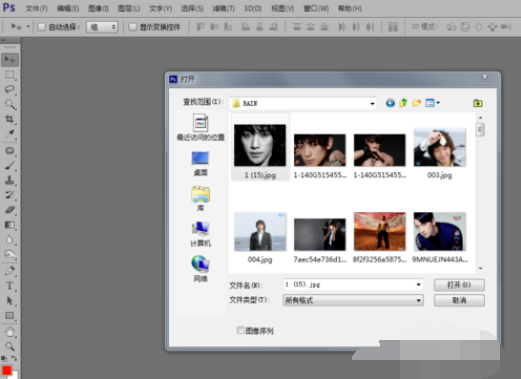Open Computer location in the sidebar
This screenshot has width=521, height=379.
pos(200,234)
